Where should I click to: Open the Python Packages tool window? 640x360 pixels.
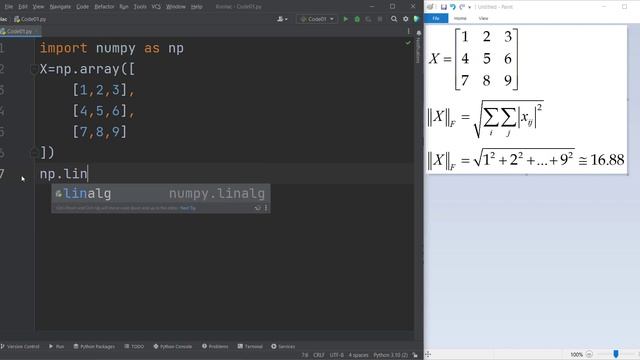coord(94,347)
